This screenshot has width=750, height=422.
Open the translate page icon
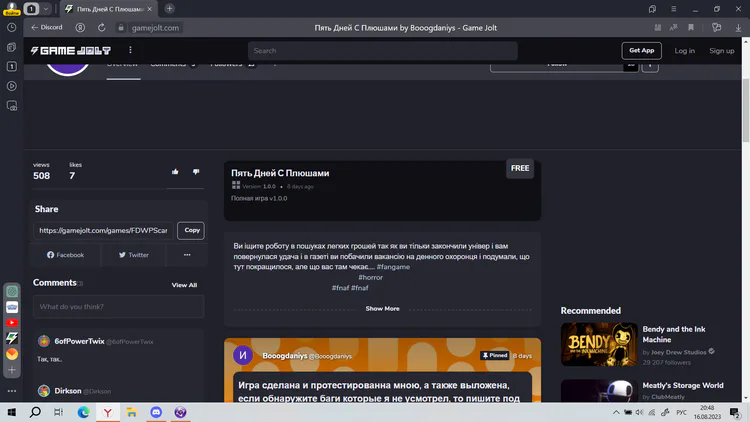pyautogui.click(x=673, y=28)
